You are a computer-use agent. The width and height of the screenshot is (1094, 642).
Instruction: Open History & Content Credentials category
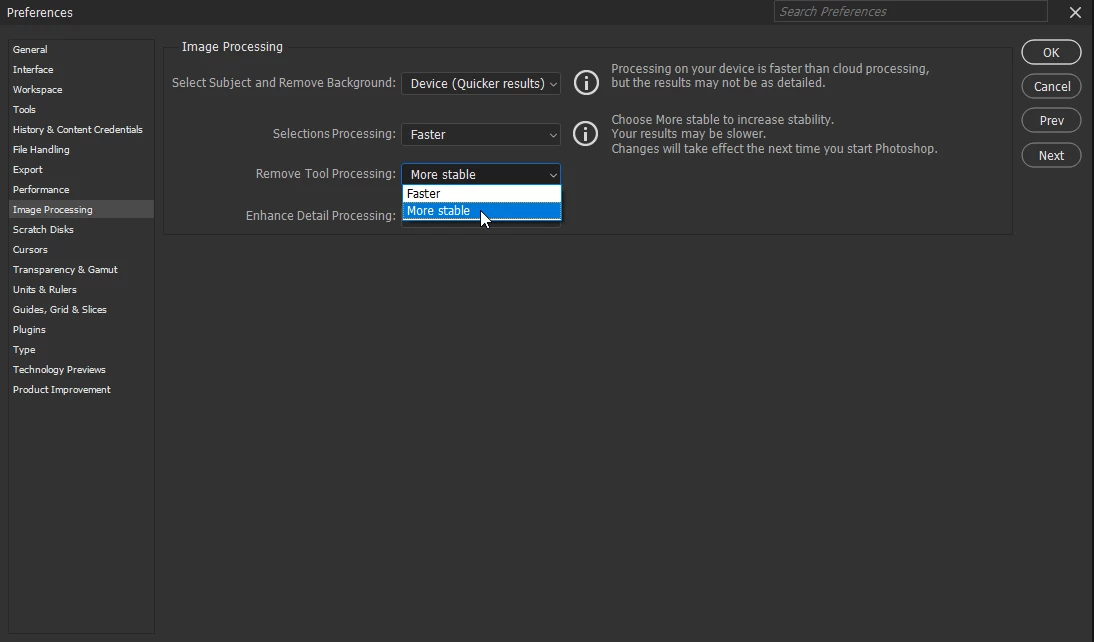coord(81,130)
